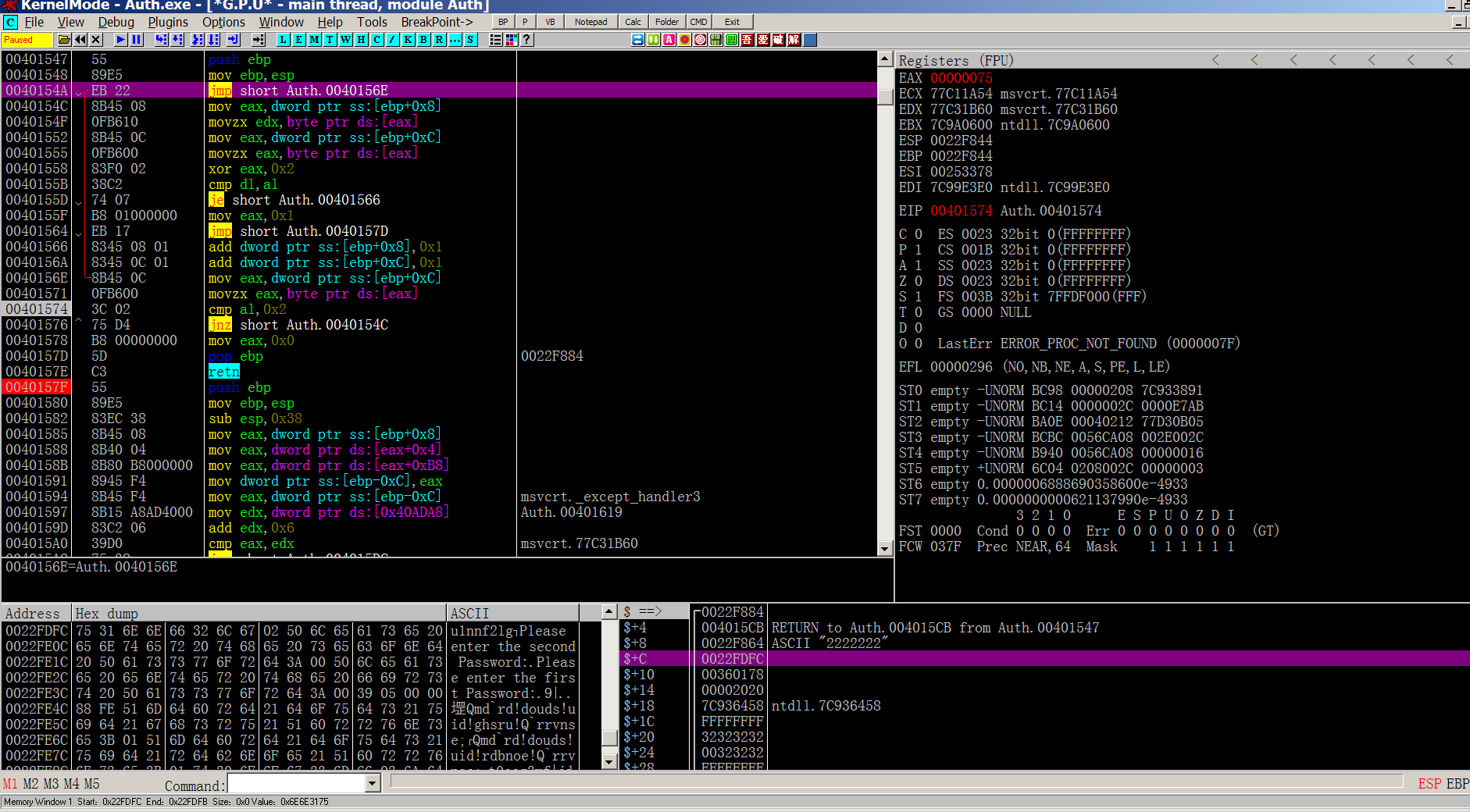Open a file with the folder icon
1470x812 pixels.
pyautogui.click(x=64, y=40)
